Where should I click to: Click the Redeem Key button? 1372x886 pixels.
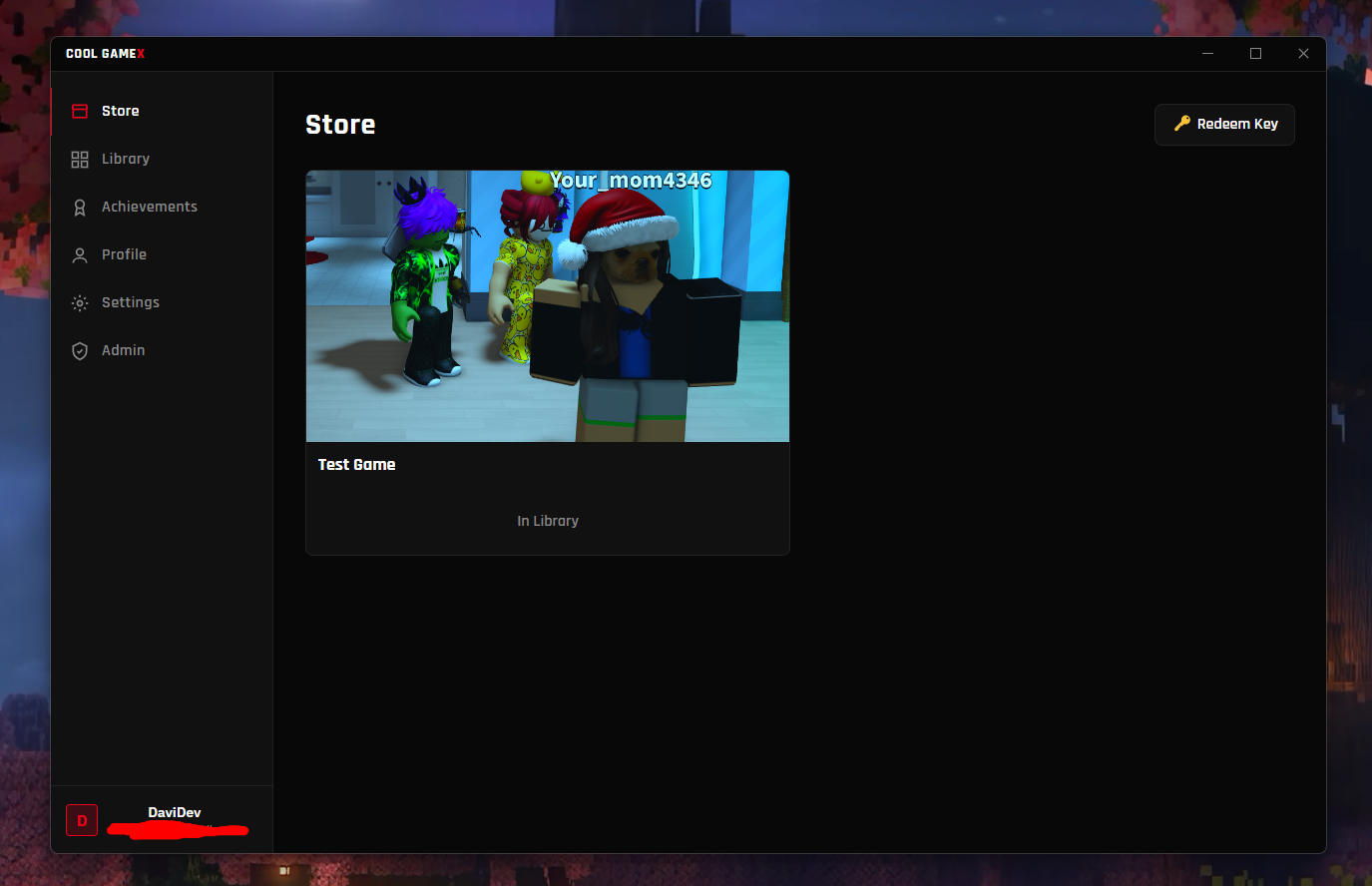(1224, 125)
